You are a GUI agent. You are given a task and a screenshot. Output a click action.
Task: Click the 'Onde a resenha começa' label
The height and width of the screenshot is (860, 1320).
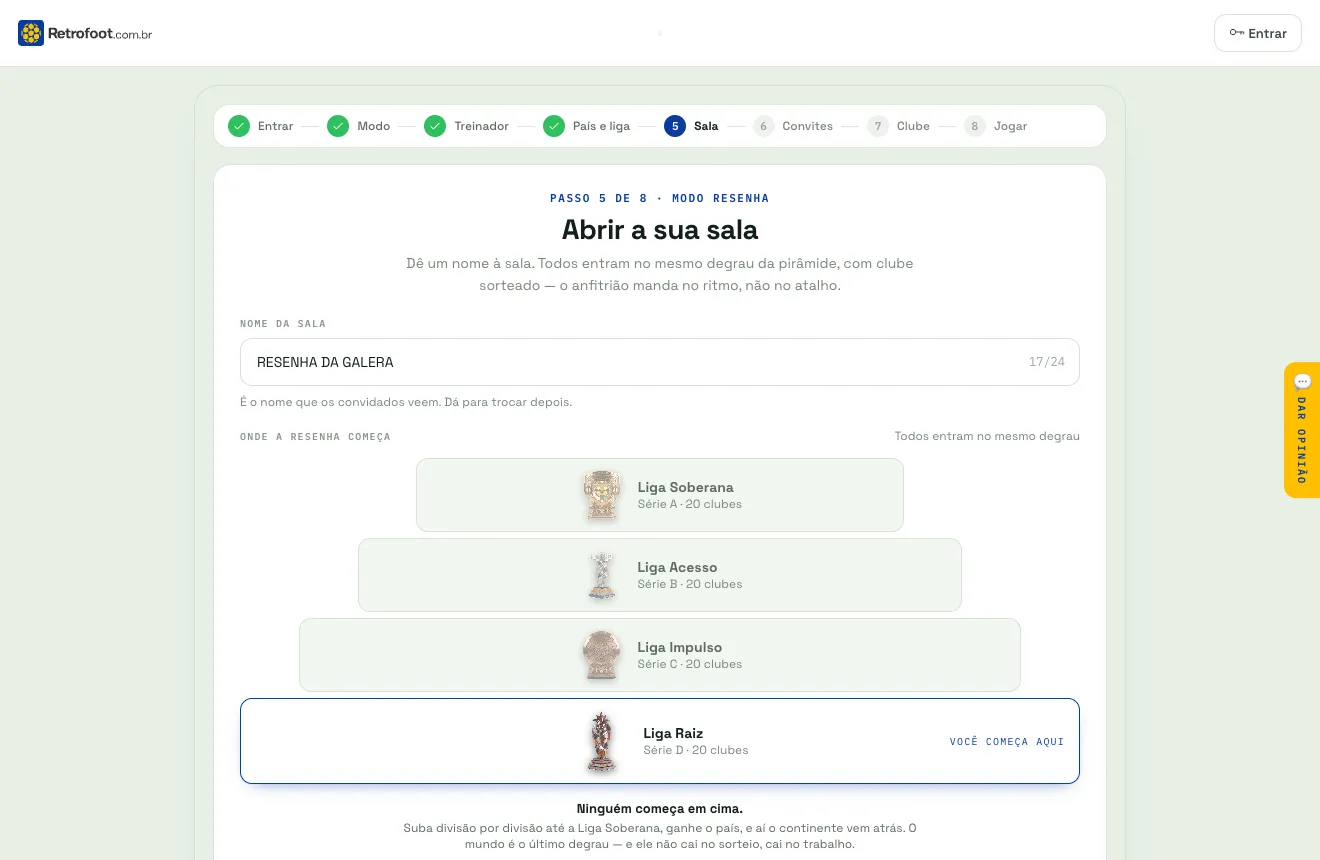tap(315, 437)
